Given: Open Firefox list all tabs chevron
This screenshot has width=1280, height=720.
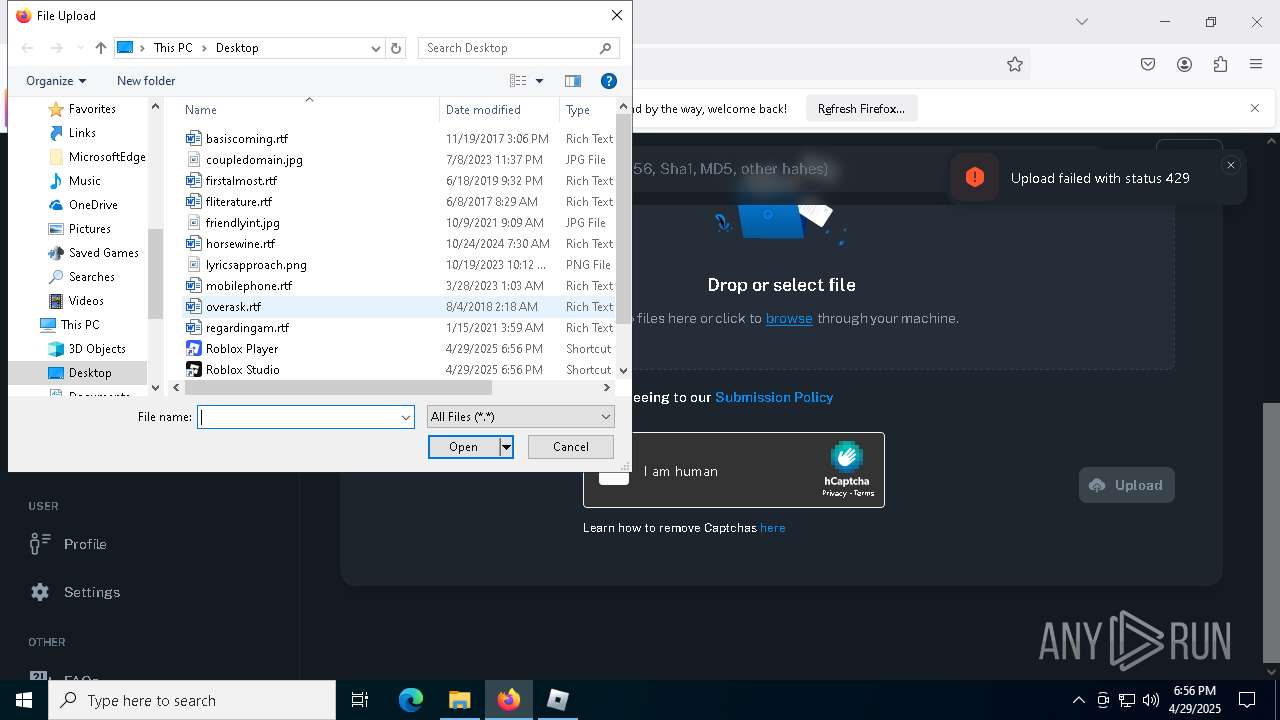Looking at the screenshot, I should coord(1081,21).
